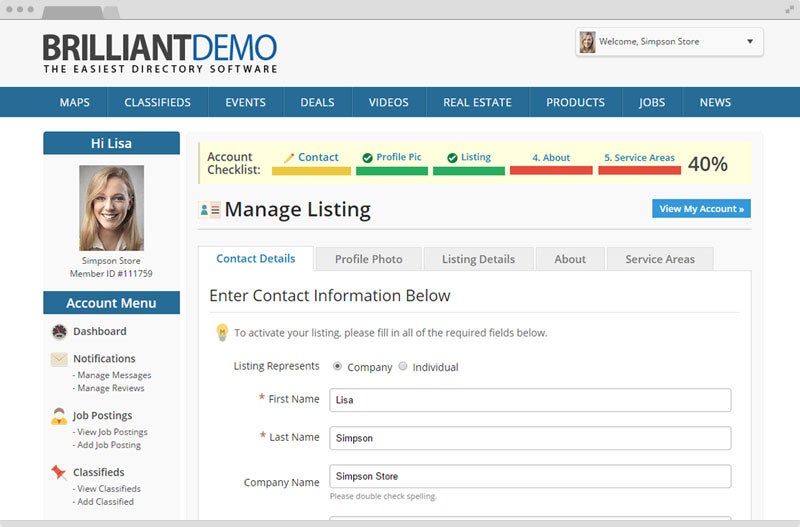Click the red bar under 4. About
This screenshot has height=527, width=800.
tap(551, 171)
